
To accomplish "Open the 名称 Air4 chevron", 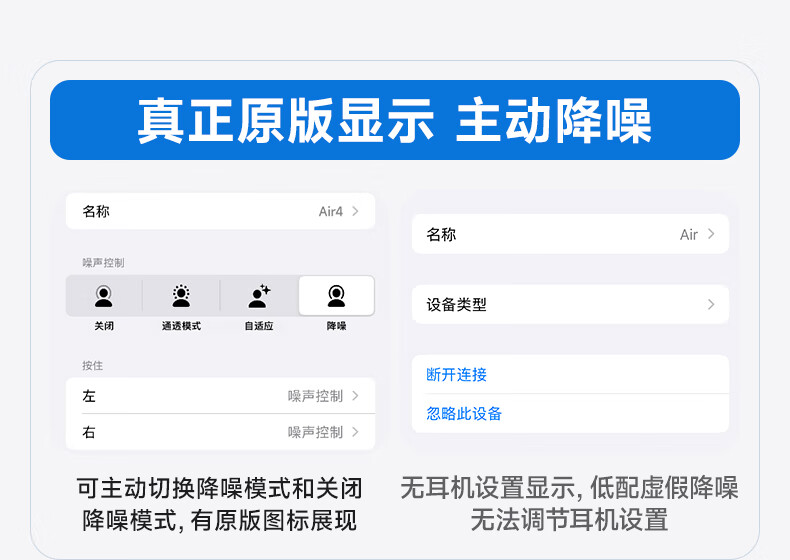I will [355, 211].
